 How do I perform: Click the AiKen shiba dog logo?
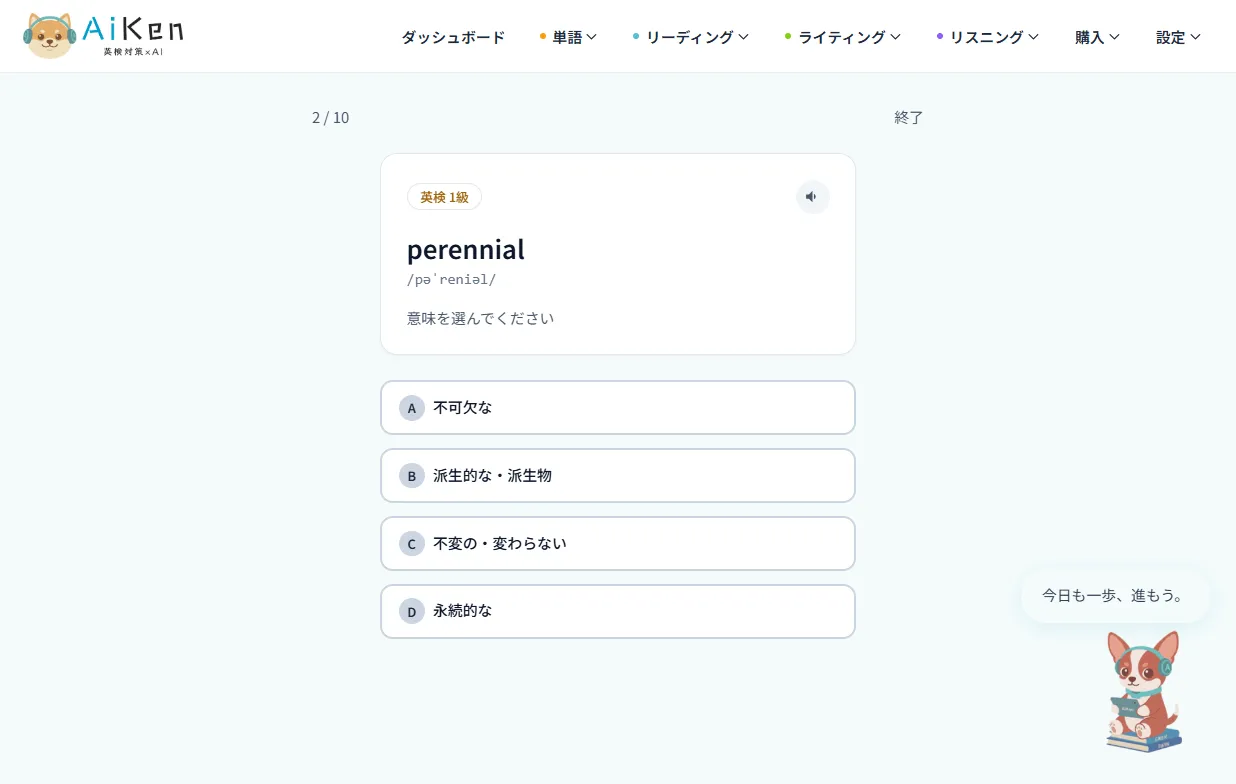coord(104,36)
